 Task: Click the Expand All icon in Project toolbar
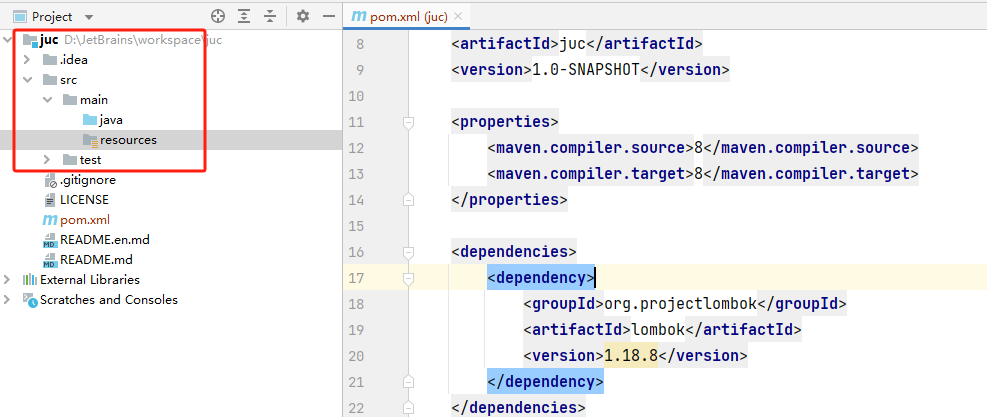pyautogui.click(x=244, y=16)
